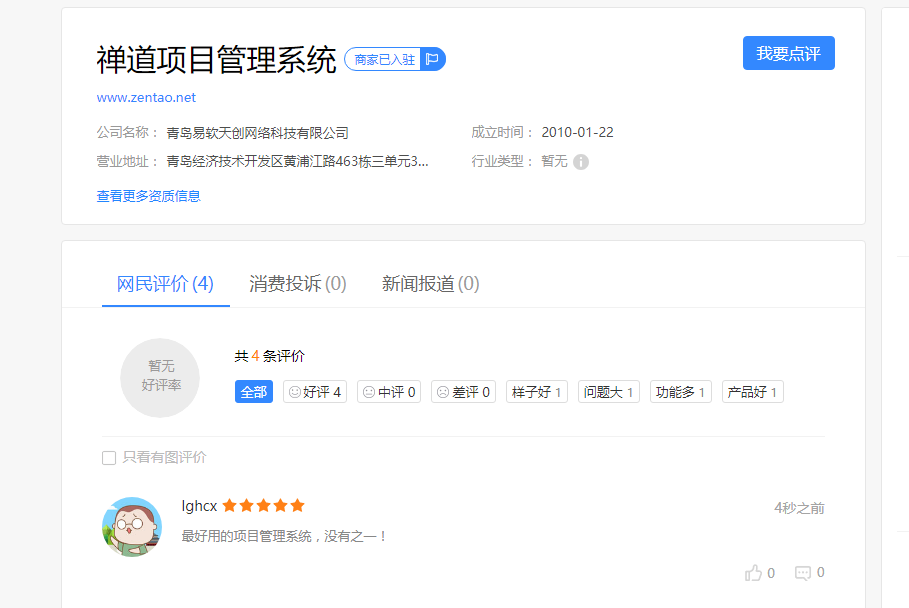Filter reviews by 好评 4

pyautogui.click(x=315, y=392)
